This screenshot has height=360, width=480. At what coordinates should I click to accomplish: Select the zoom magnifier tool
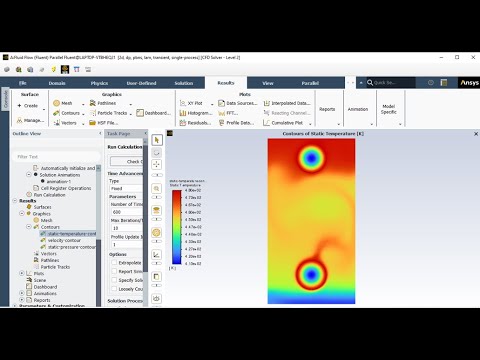pyautogui.click(x=157, y=189)
